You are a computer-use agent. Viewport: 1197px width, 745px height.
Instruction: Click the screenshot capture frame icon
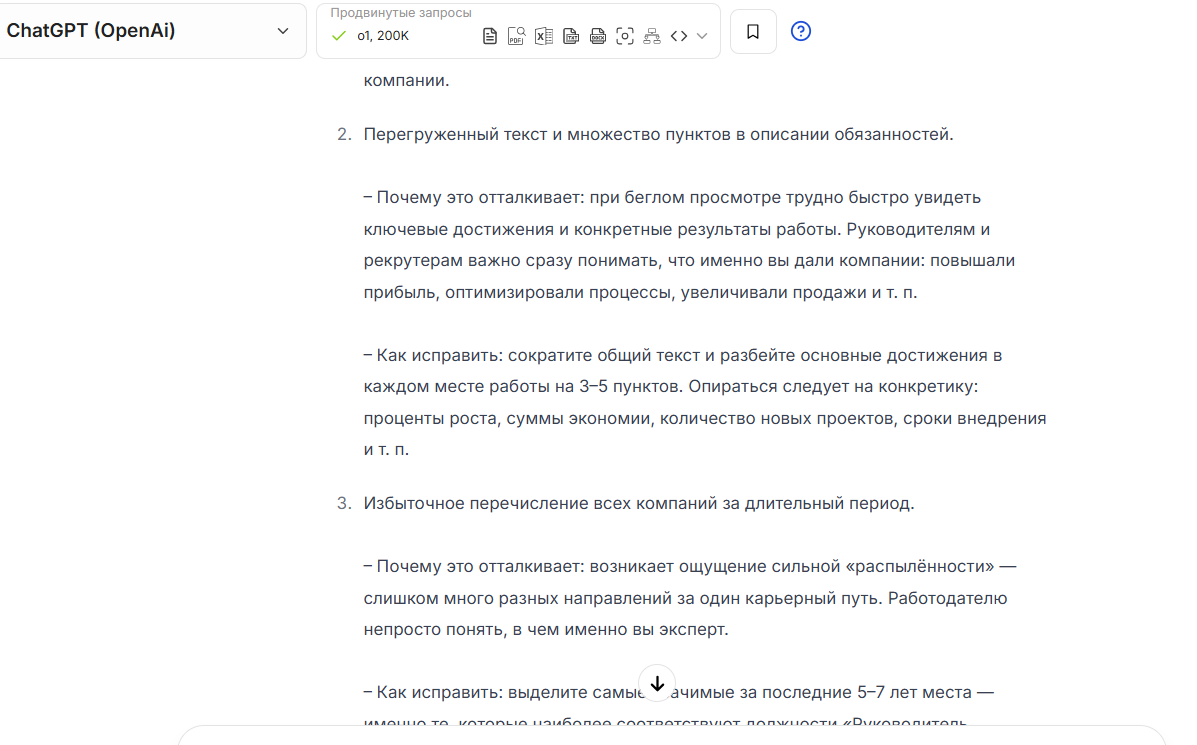[624, 36]
